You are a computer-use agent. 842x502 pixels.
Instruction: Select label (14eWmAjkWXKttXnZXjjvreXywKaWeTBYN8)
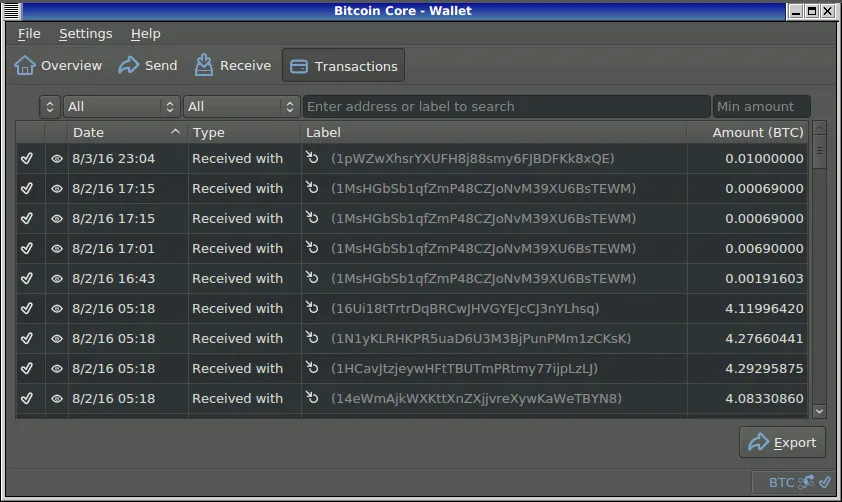(x=476, y=398)
